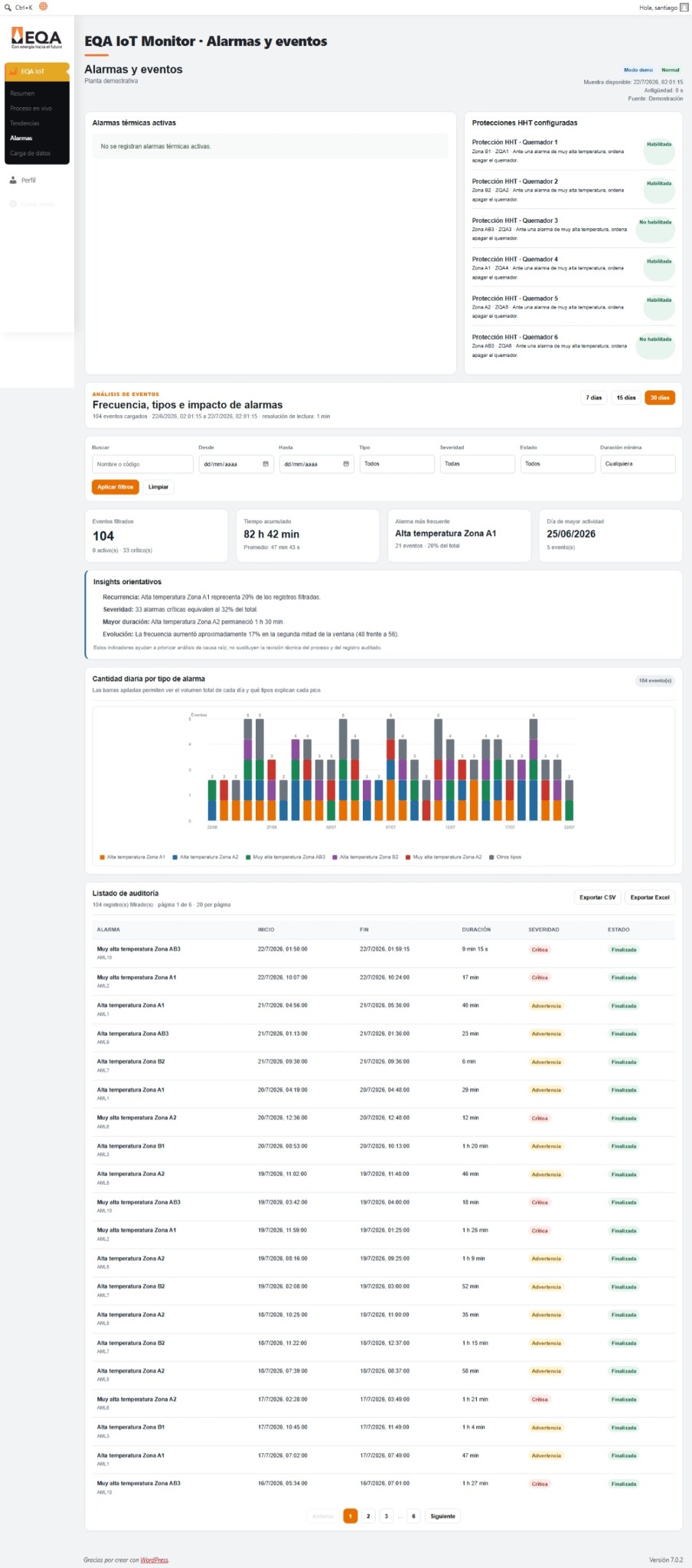Click the Aplicar filtros button
Viewport: 692px width, 1568px height.
point(115,487)
